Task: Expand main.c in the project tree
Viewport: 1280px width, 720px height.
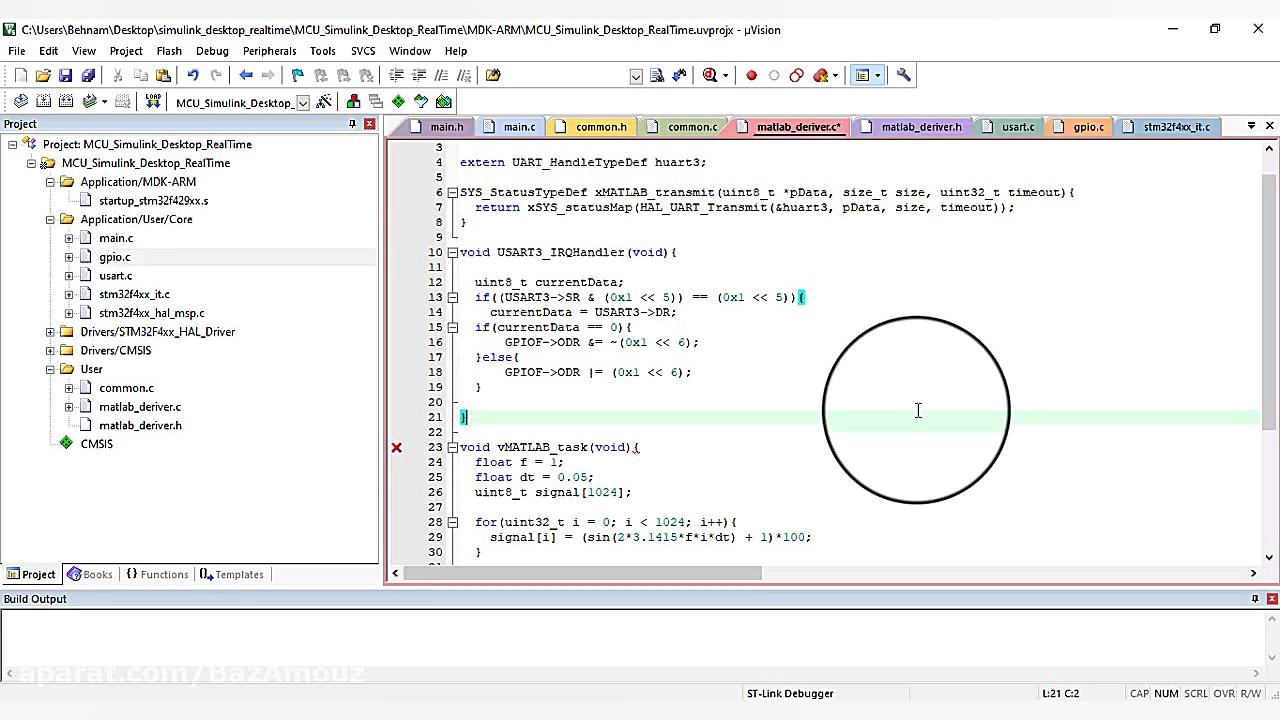Action: (69, 238)
